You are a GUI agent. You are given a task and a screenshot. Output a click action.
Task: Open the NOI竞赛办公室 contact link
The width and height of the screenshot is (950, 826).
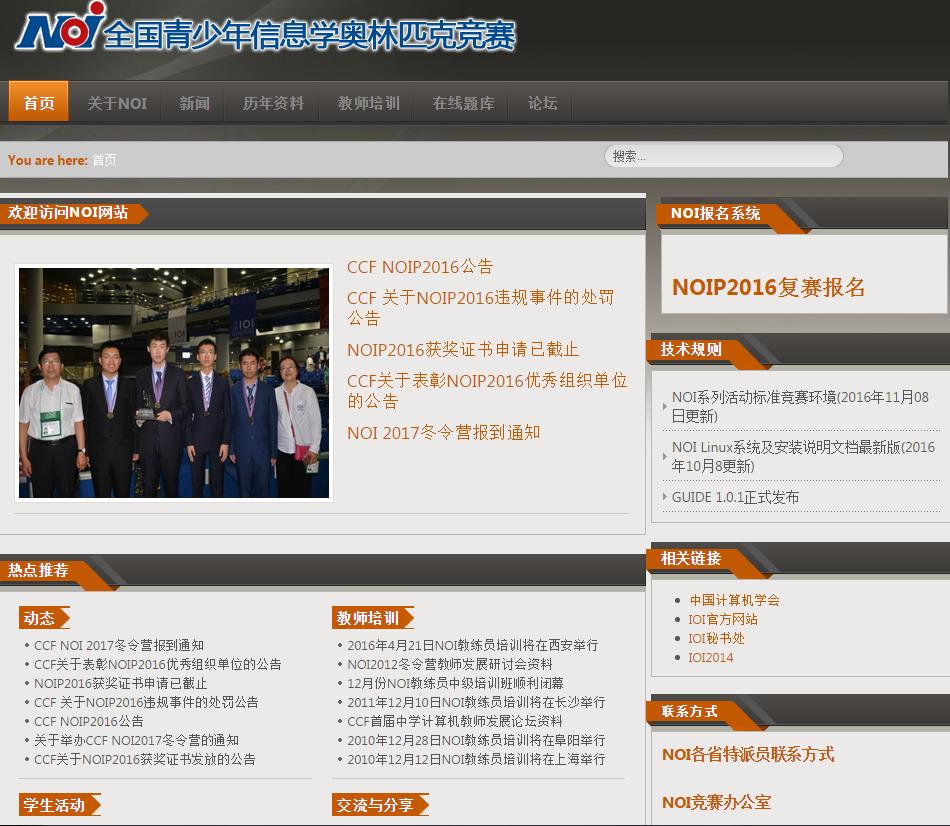(717, 802)
